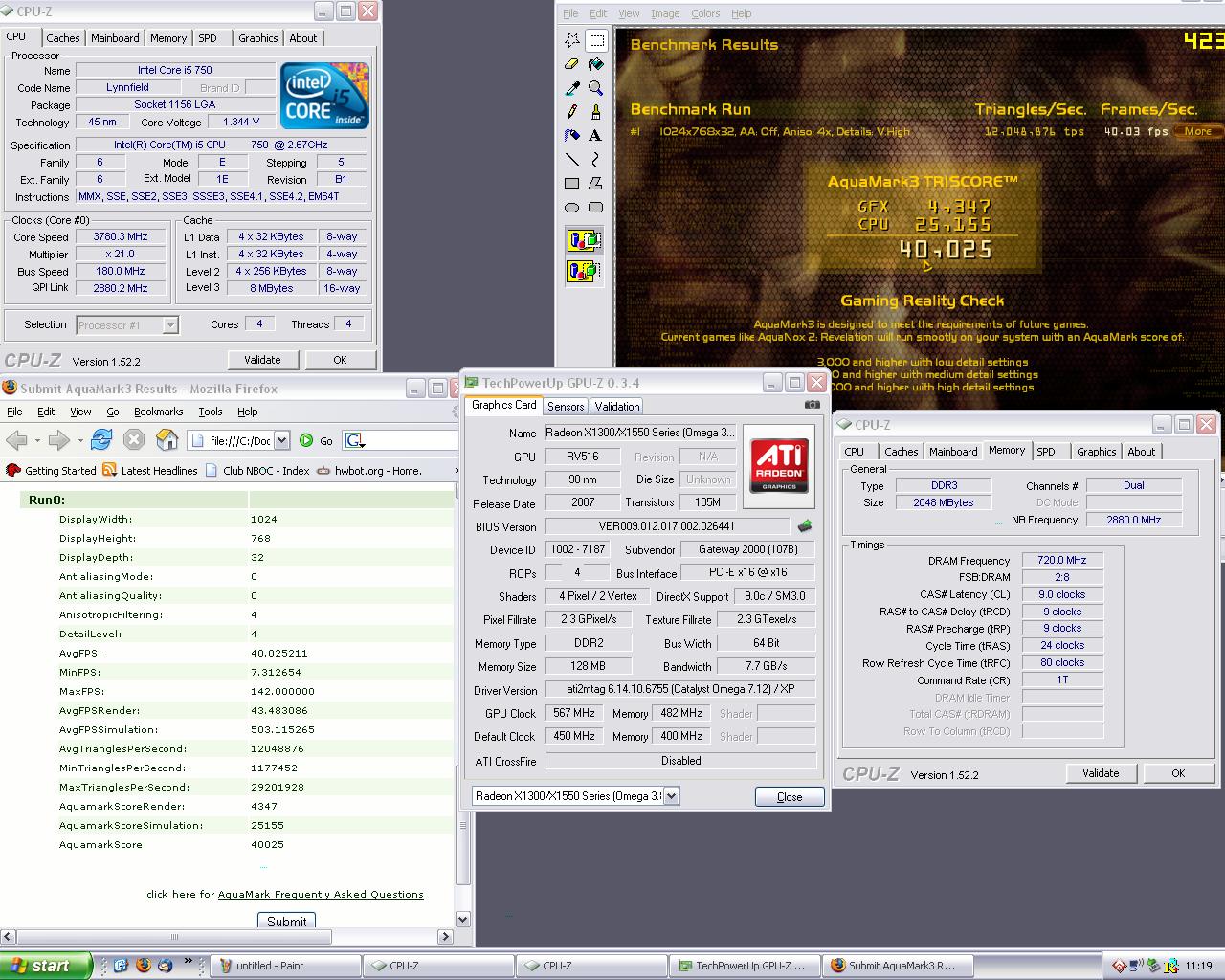Choose the Line tool in Paint
This screenshot has height=980, width=1225.
coord(572,160)
